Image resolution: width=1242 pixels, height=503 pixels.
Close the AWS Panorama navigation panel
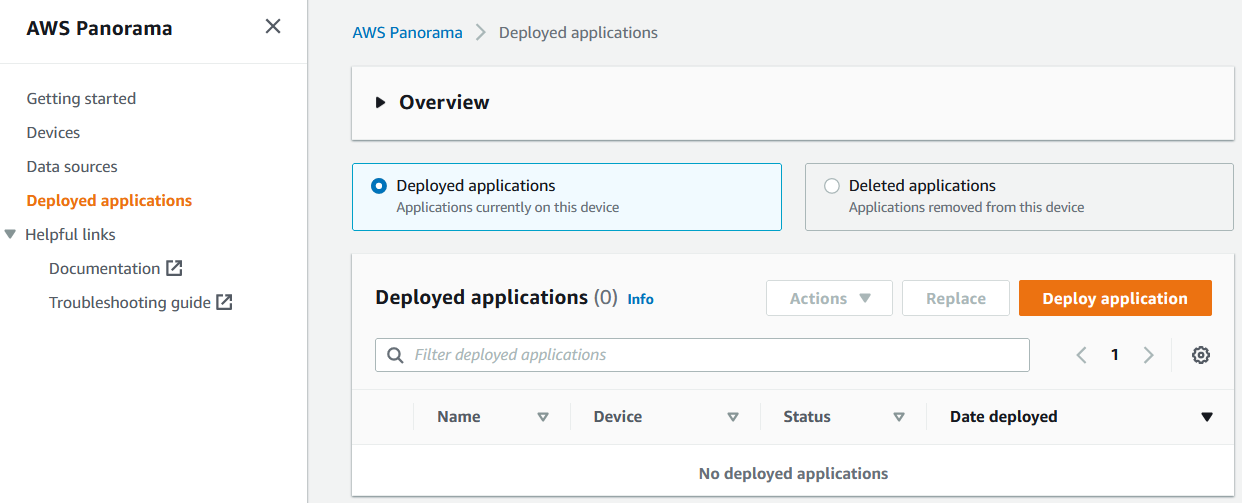tap(272, 27)
